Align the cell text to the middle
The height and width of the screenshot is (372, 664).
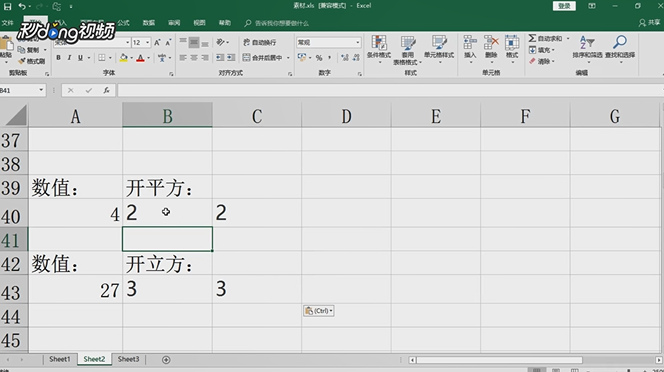[194, 42]
